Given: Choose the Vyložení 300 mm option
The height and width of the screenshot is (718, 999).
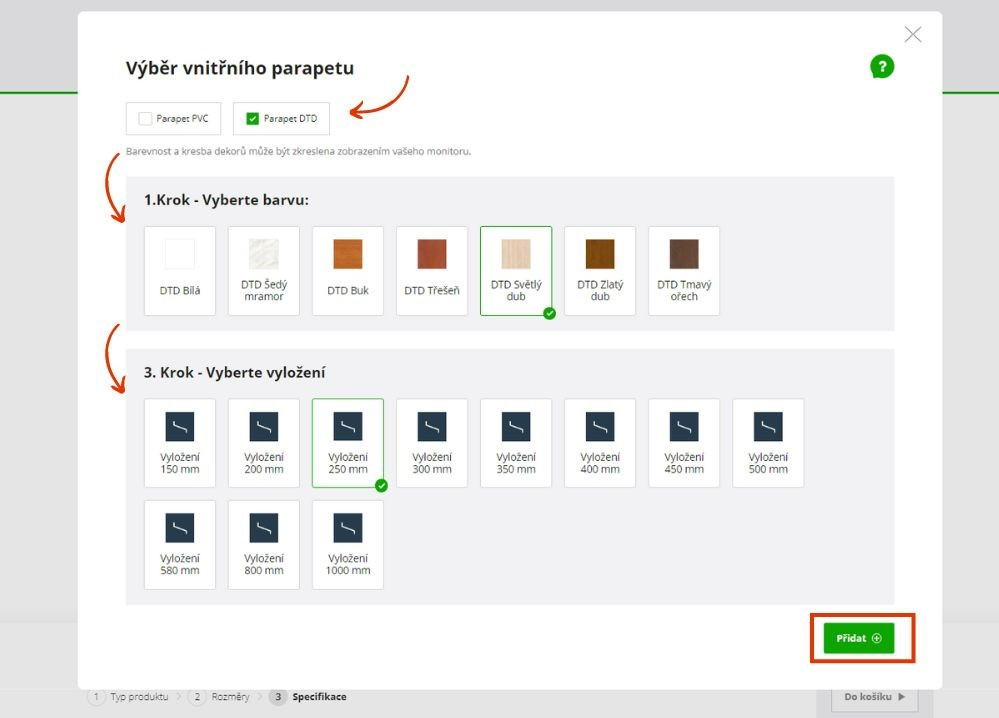Looking at the screenshot, I should tap(432, 443).
